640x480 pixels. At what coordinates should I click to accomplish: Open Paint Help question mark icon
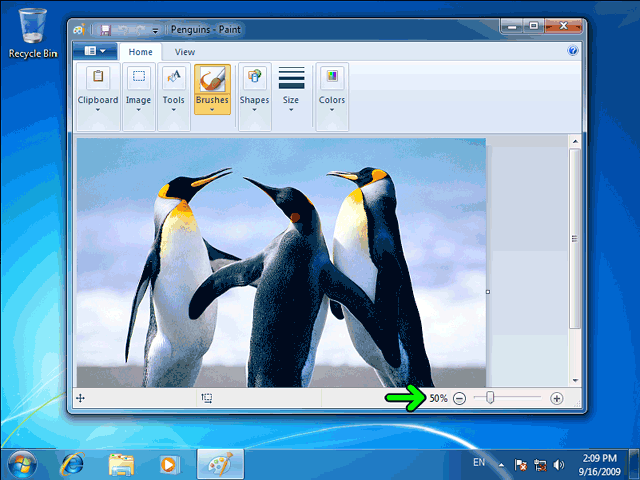click(573, 51)
